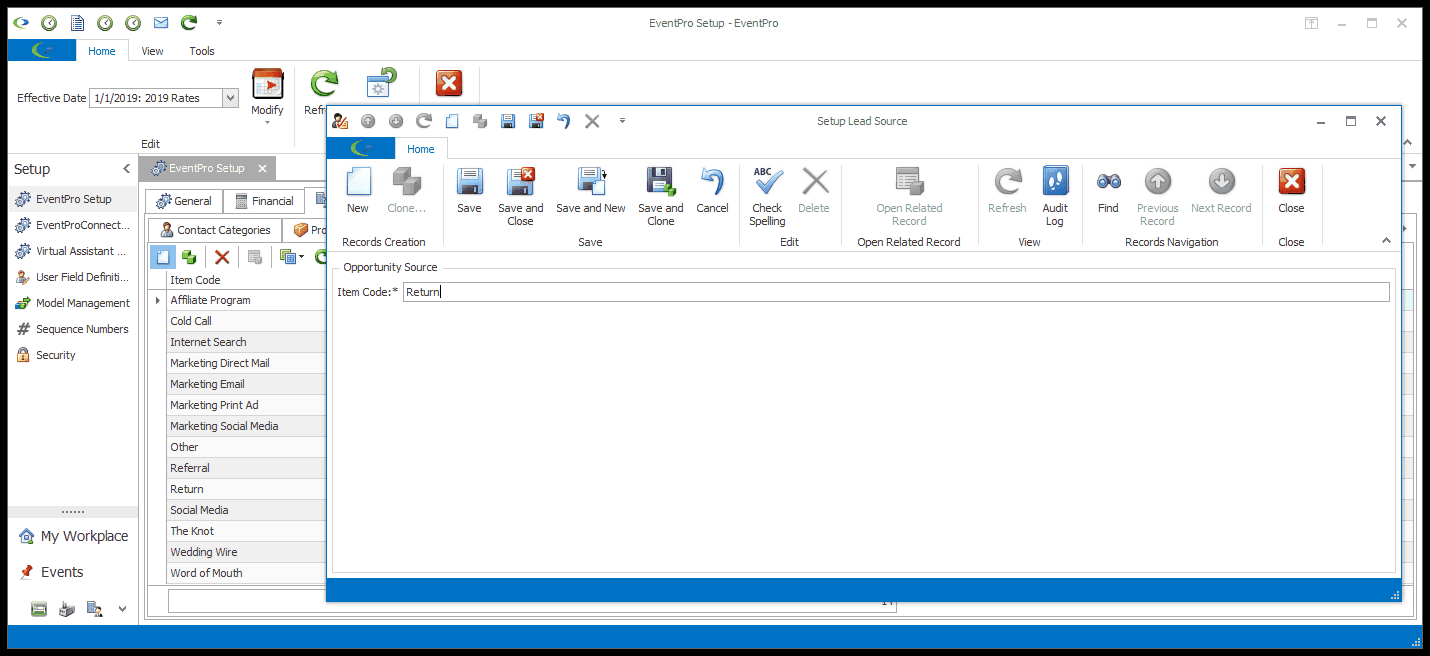The image size is (1430, 656).
Task: Select the Wedding Wire row
Action: (246, 552)
